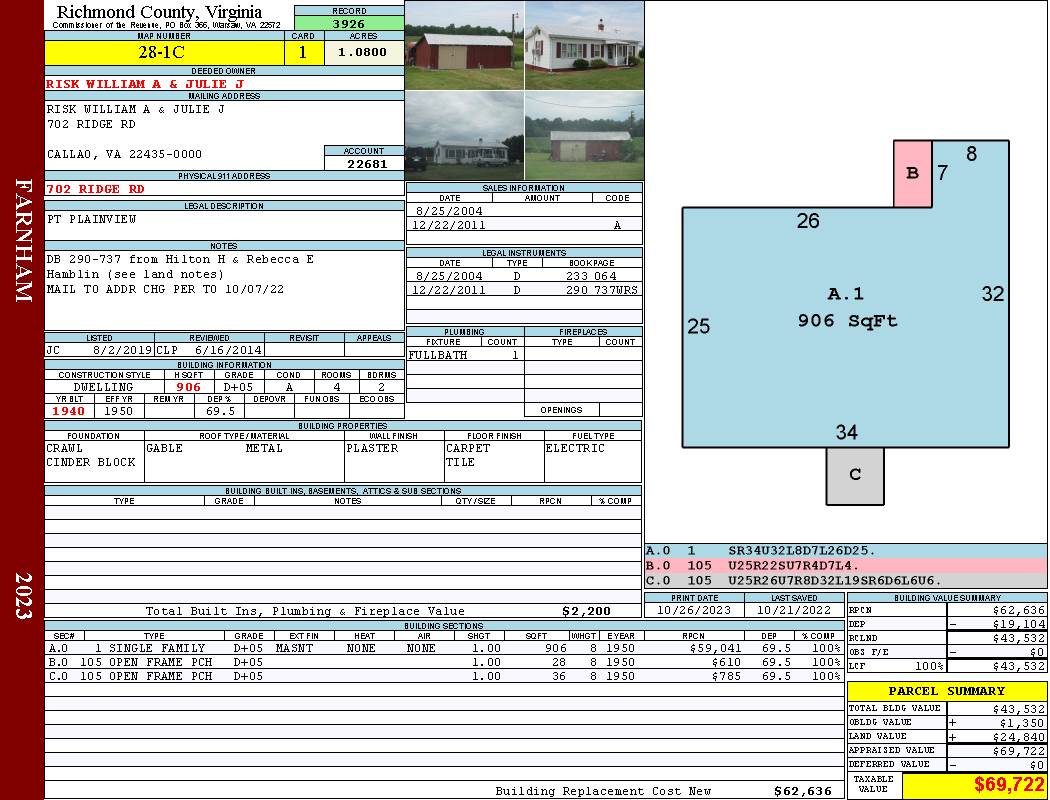The image size is (1050, 800).
Task: Select the blue A.1 906 SqFt label in sketch
Action: [847, 307]
